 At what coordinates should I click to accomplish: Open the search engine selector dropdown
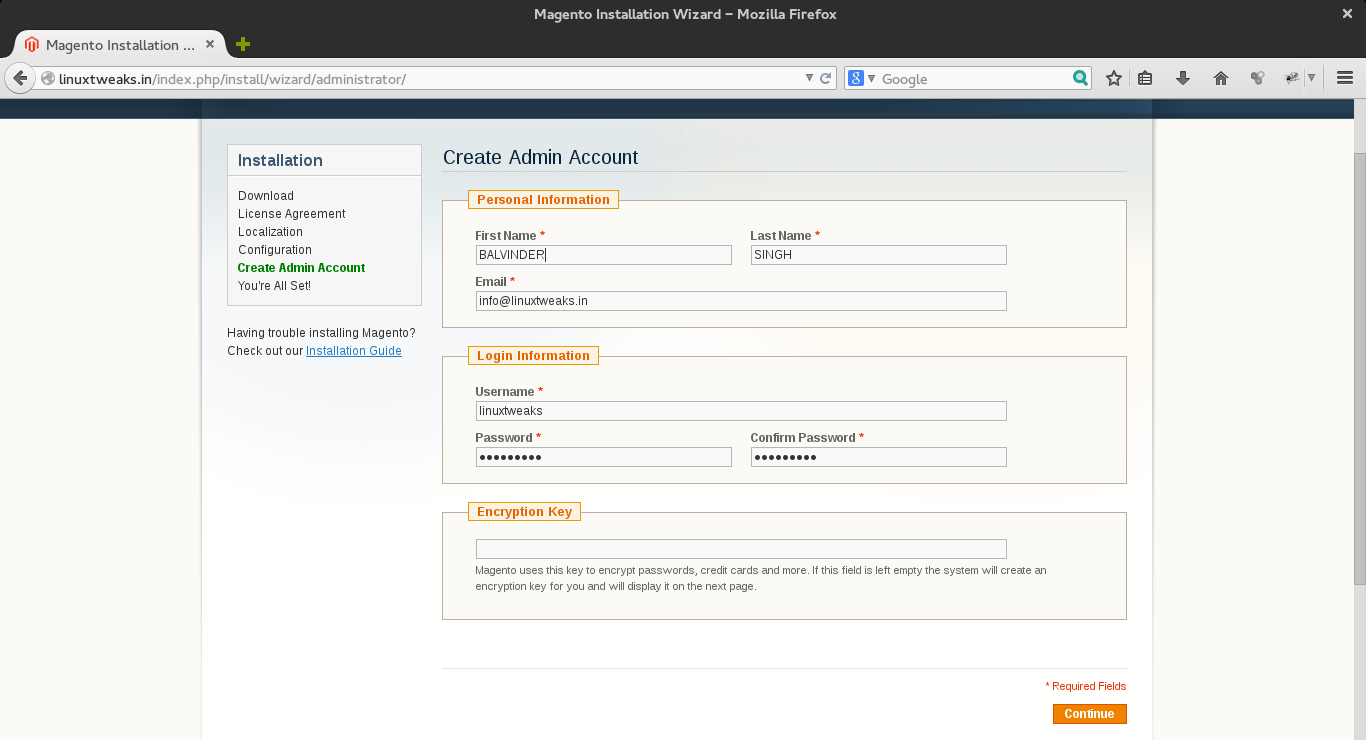click(861, 78)
